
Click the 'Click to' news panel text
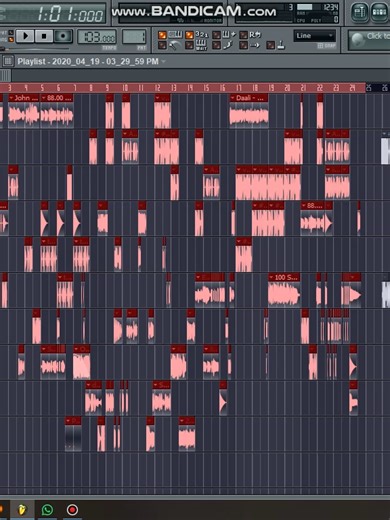pos(378,36)
